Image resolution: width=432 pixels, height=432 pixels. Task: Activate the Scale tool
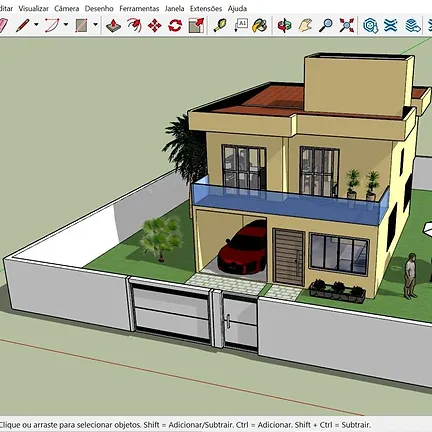tap(196, 25)
